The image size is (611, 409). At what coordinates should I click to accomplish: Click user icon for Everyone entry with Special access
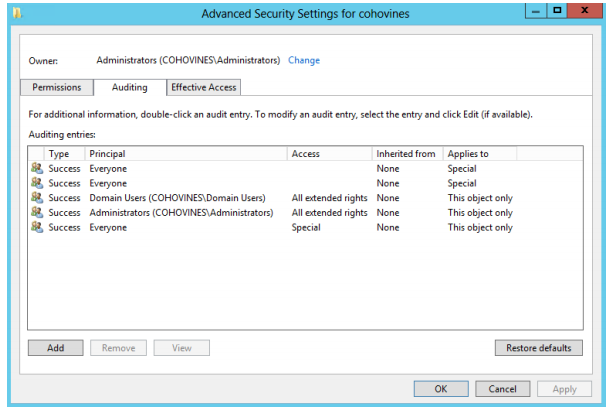[x=37, y=227]
